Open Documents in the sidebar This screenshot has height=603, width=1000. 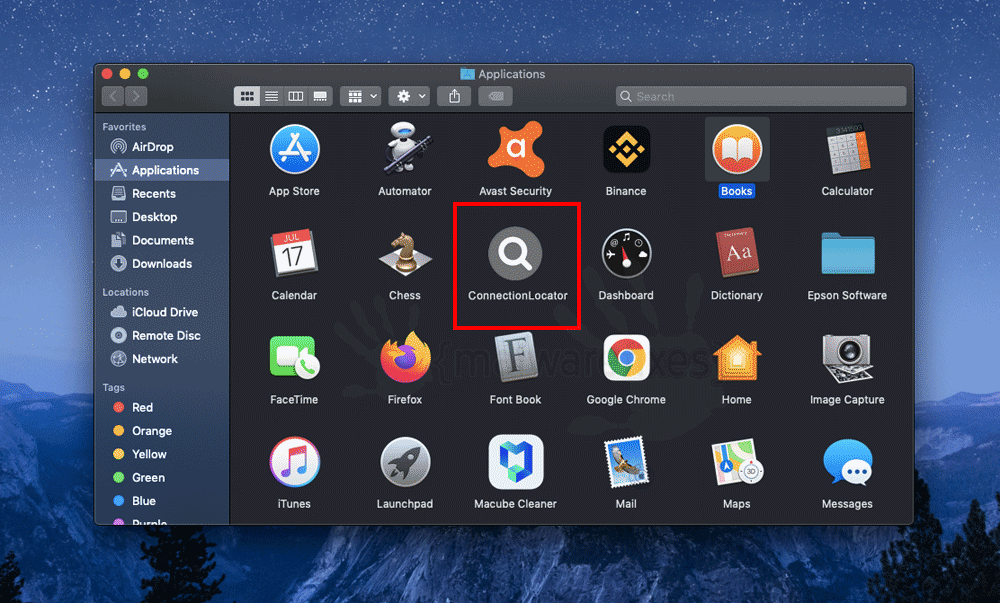click(x=162, y=240)
